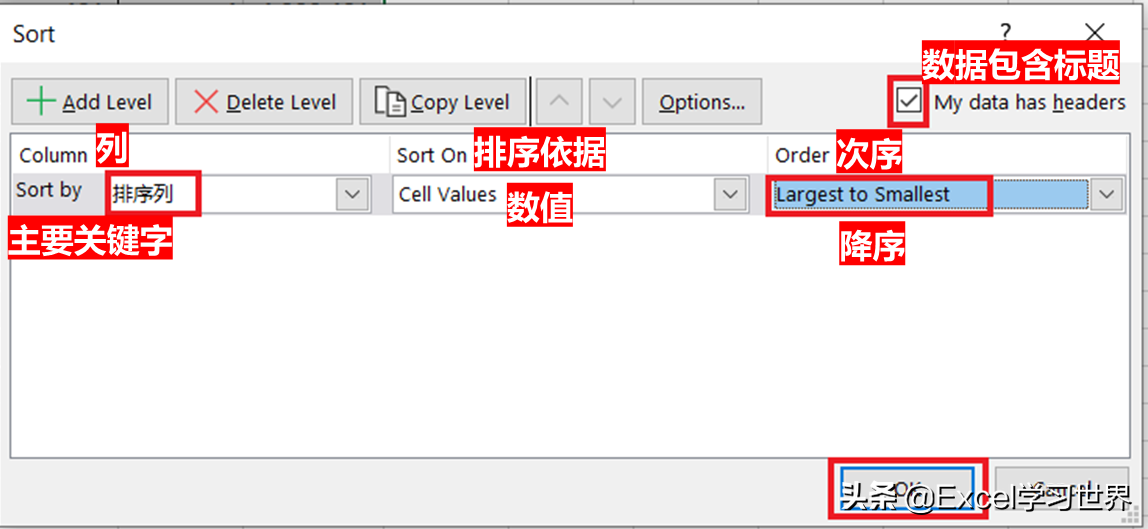Screen dimensions: 1148x529
Task: Click the Copy Level pages icon
Action: pyautogui.click(x=390, y=102)
